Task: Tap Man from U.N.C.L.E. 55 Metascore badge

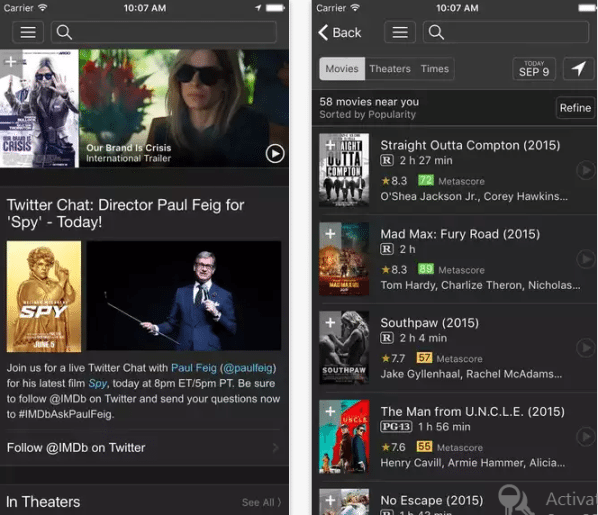Action: [424, 446]
